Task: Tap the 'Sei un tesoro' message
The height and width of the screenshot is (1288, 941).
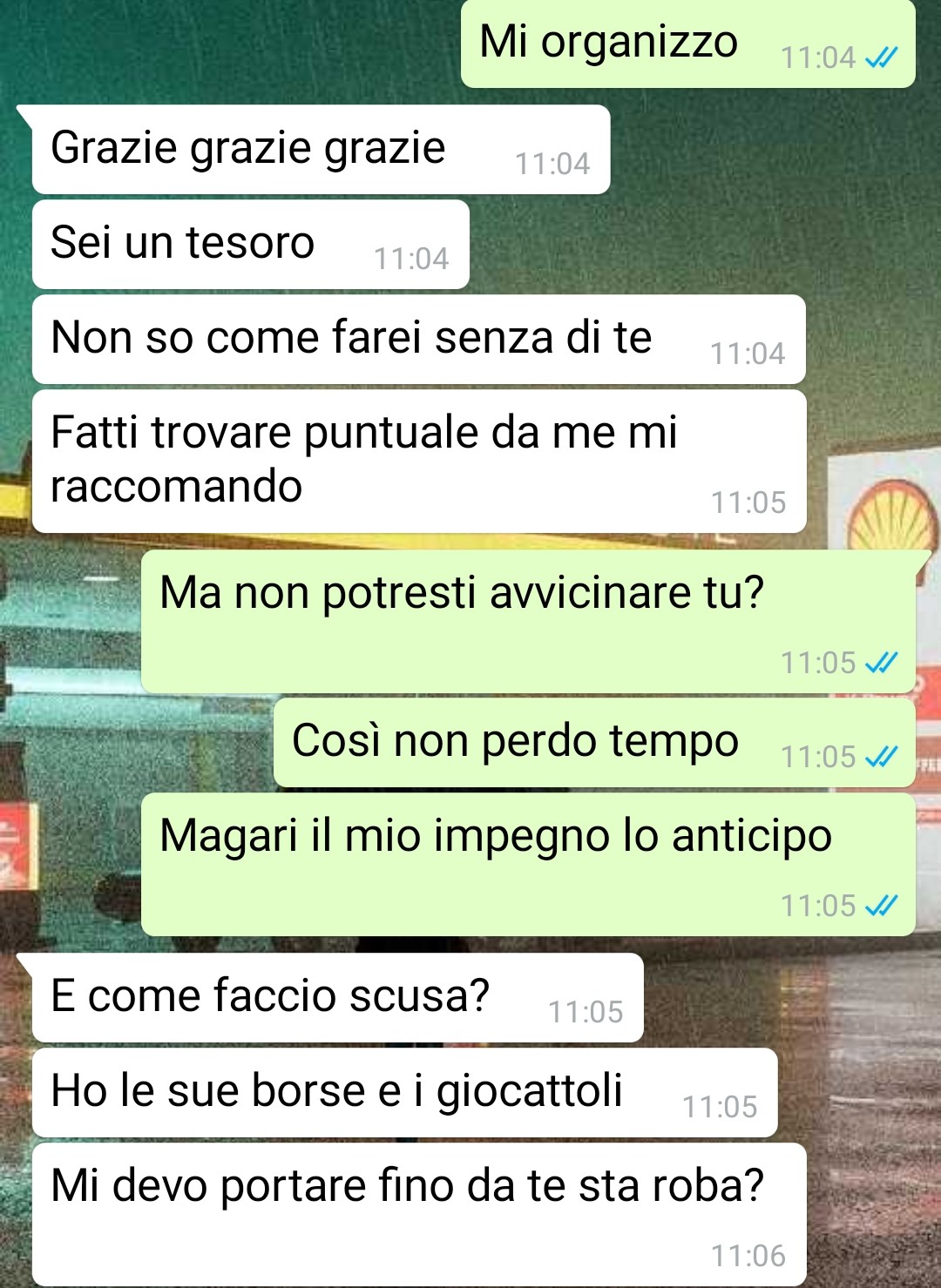Action: click(250, 245)
